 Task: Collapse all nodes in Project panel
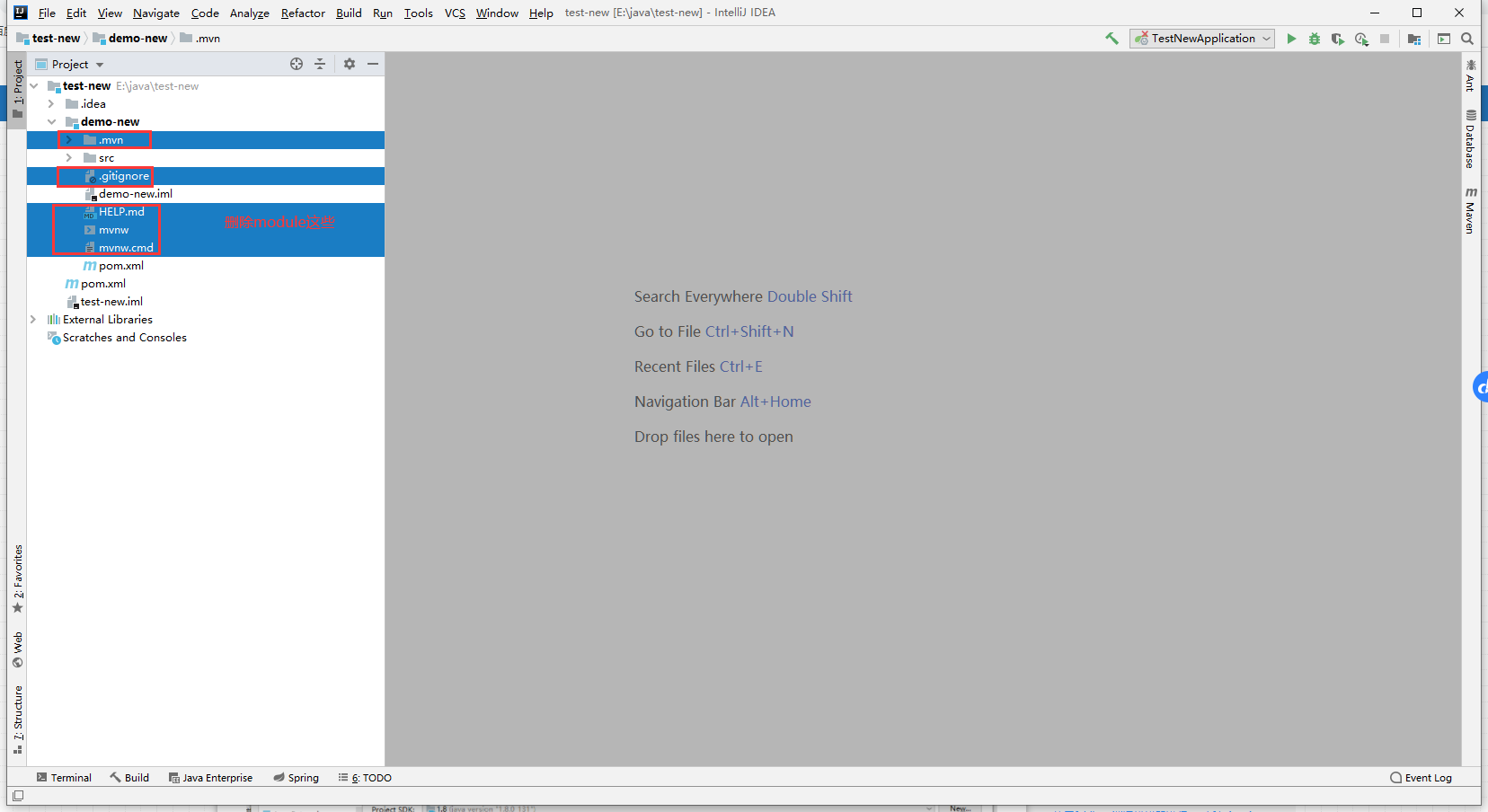coord(320,64)
